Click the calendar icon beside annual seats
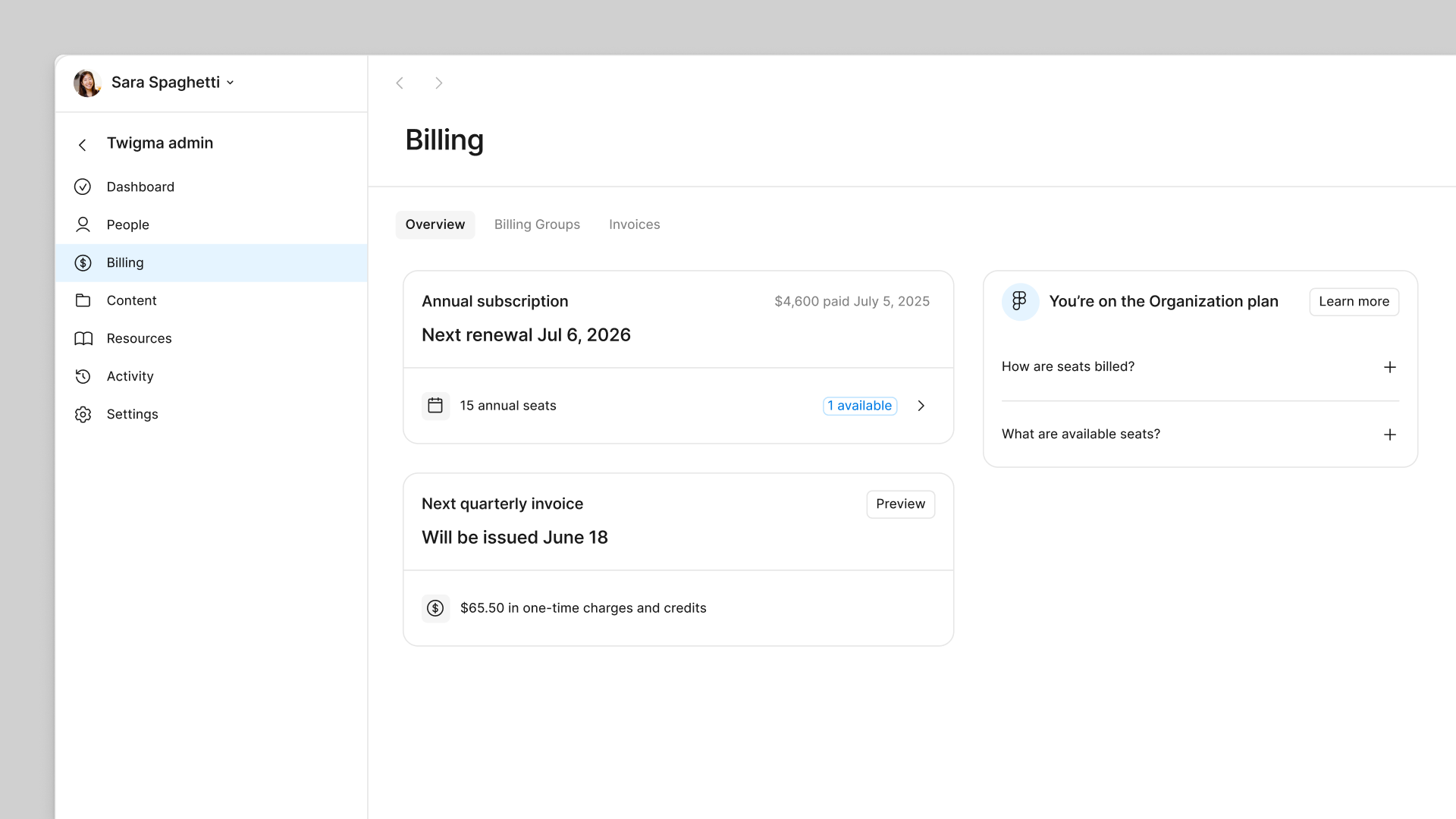Image resolution: width=1456 pixels, height=819 pixels. click(x=435, y=406)
